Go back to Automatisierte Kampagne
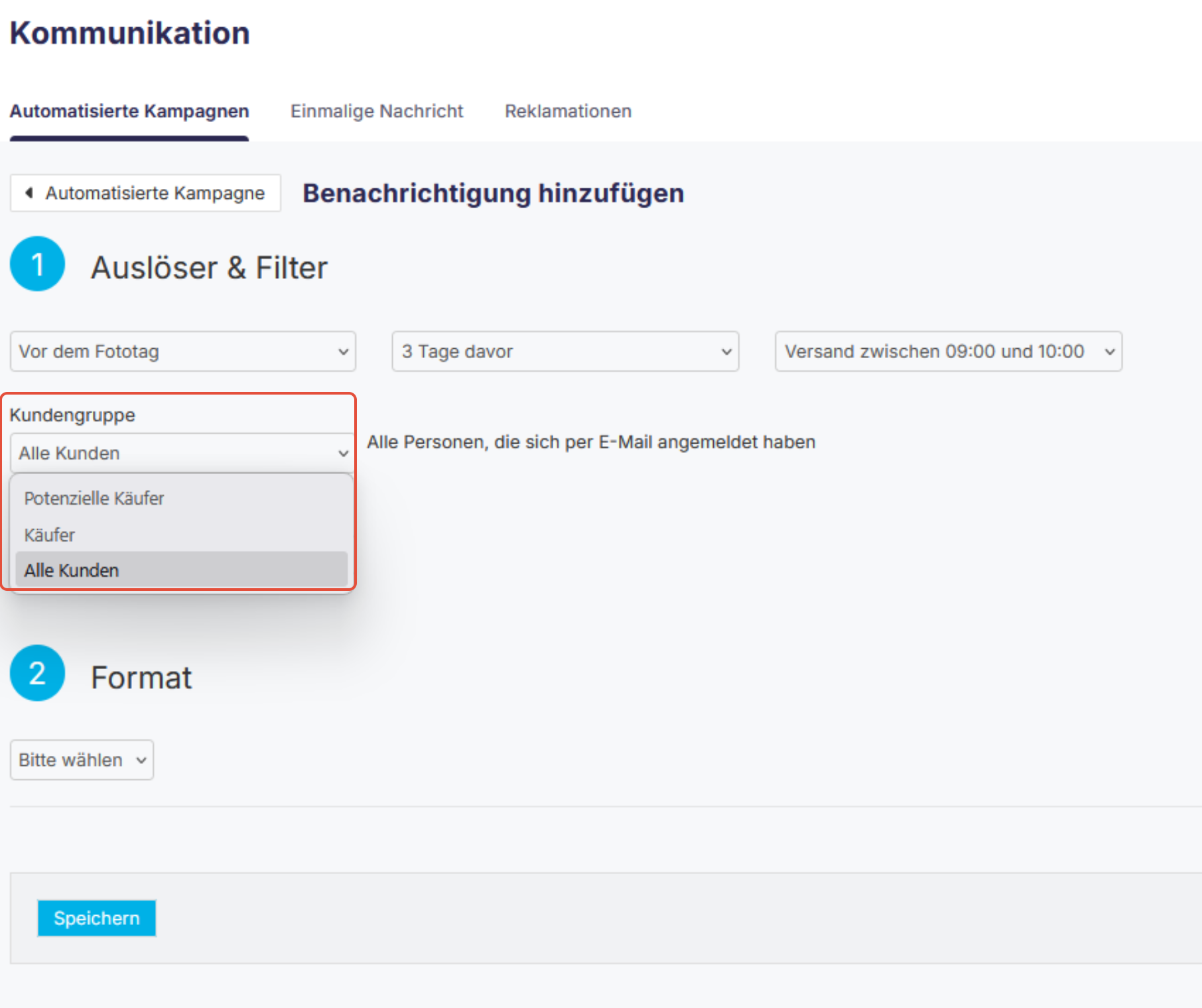Viewport: 1202px width, 1008px height. 145,193
